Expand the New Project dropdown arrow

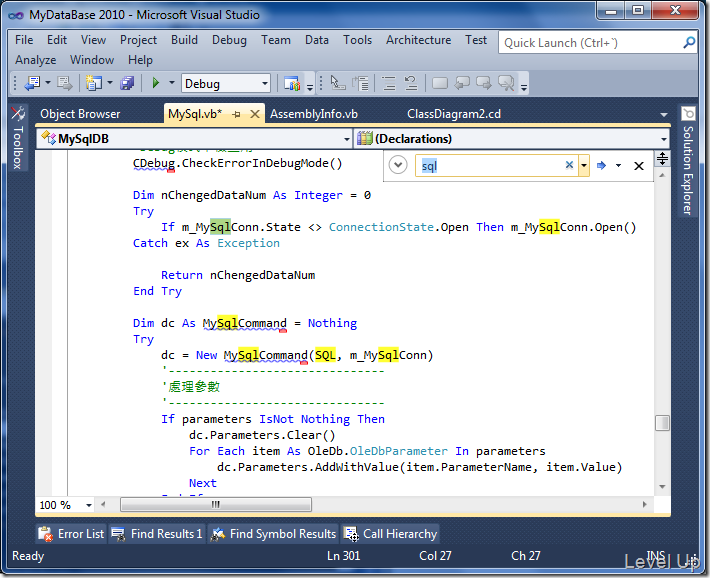pos(110,83)
